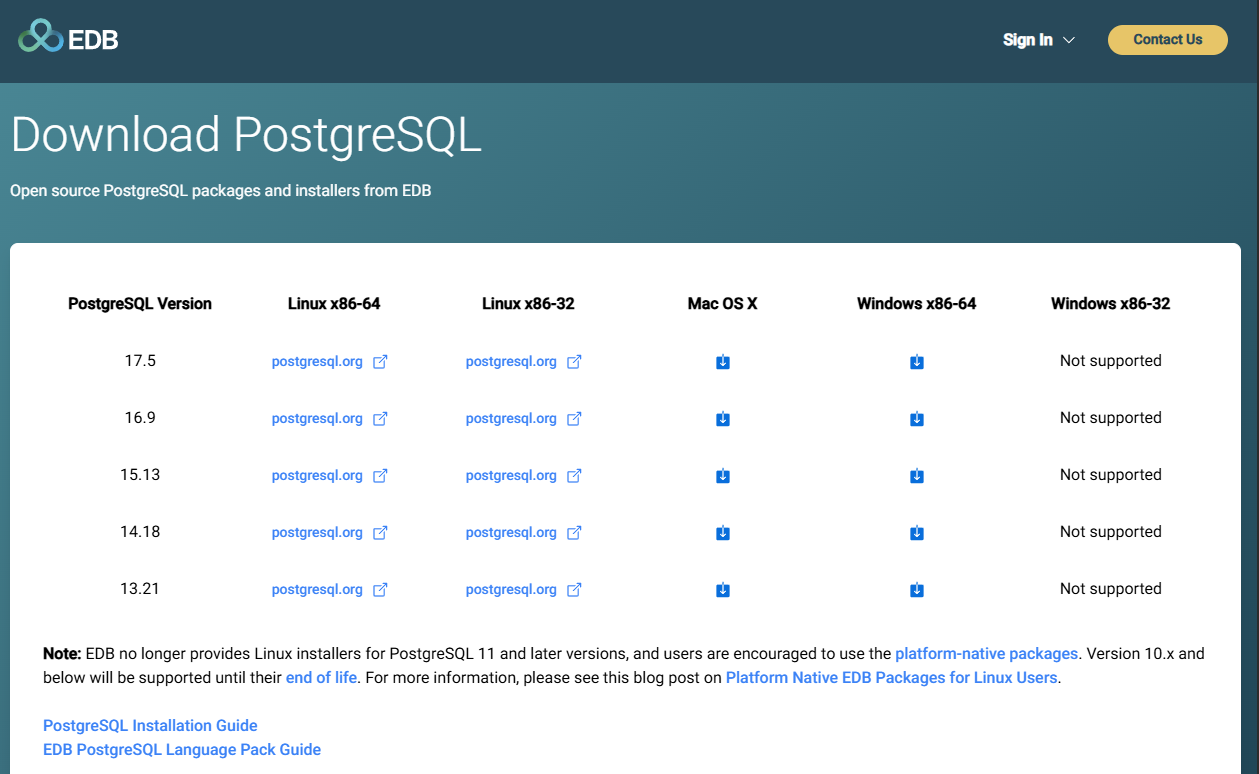Screen dimensions: 1259x774
Task: Expand the Sign In dropdown chevron
Action: point(1068,40)
